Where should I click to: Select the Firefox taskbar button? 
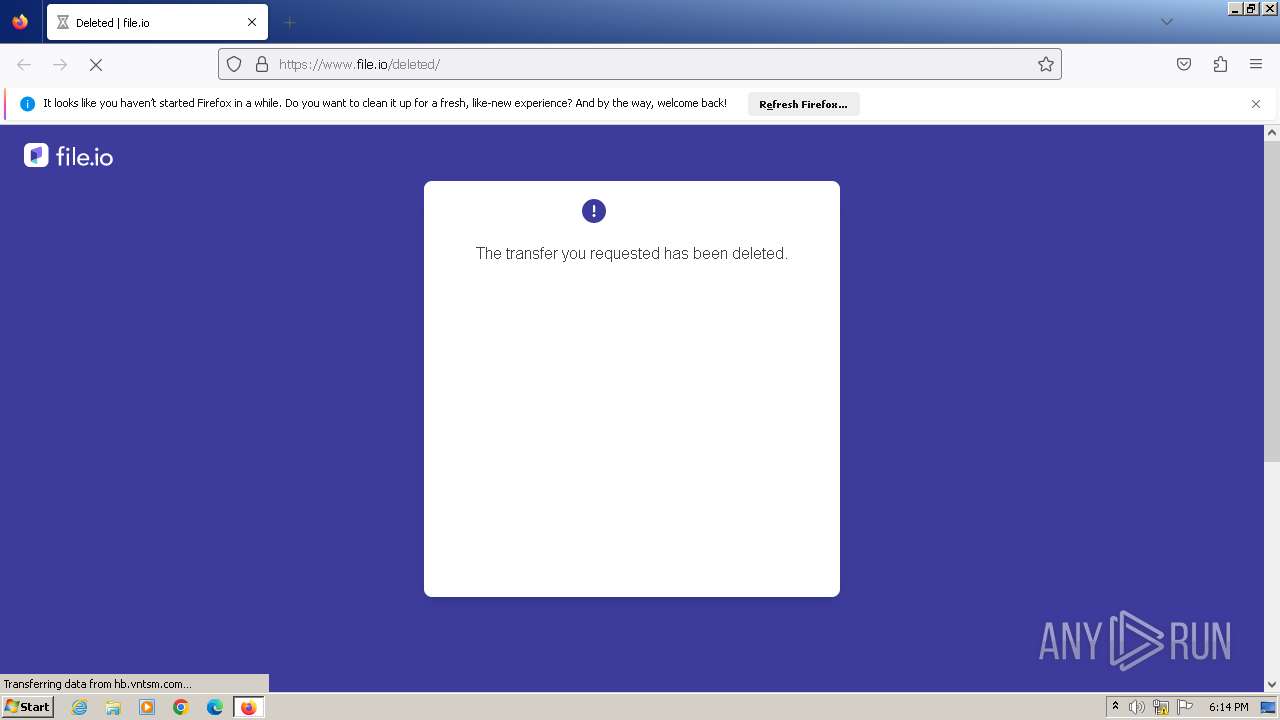[x=249, y=707]
